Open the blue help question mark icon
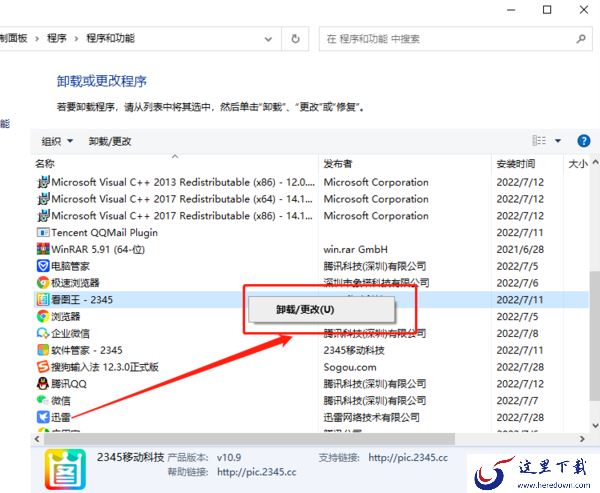 pyautogui.click(x=584, y=141)
